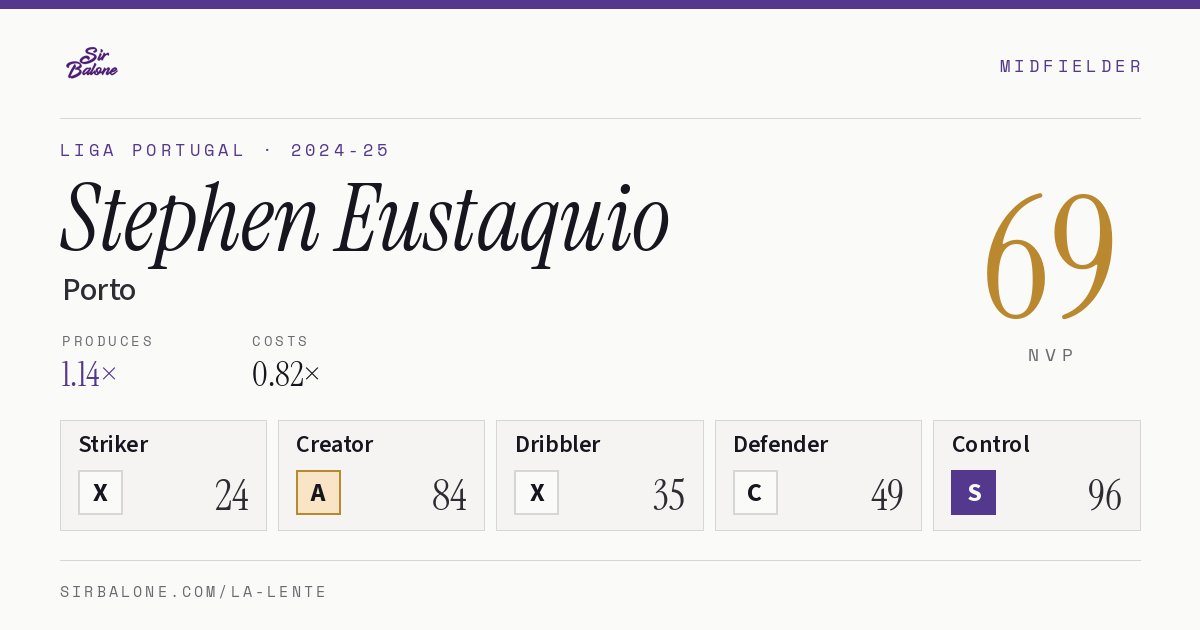Click the Creator score 84

450,495
